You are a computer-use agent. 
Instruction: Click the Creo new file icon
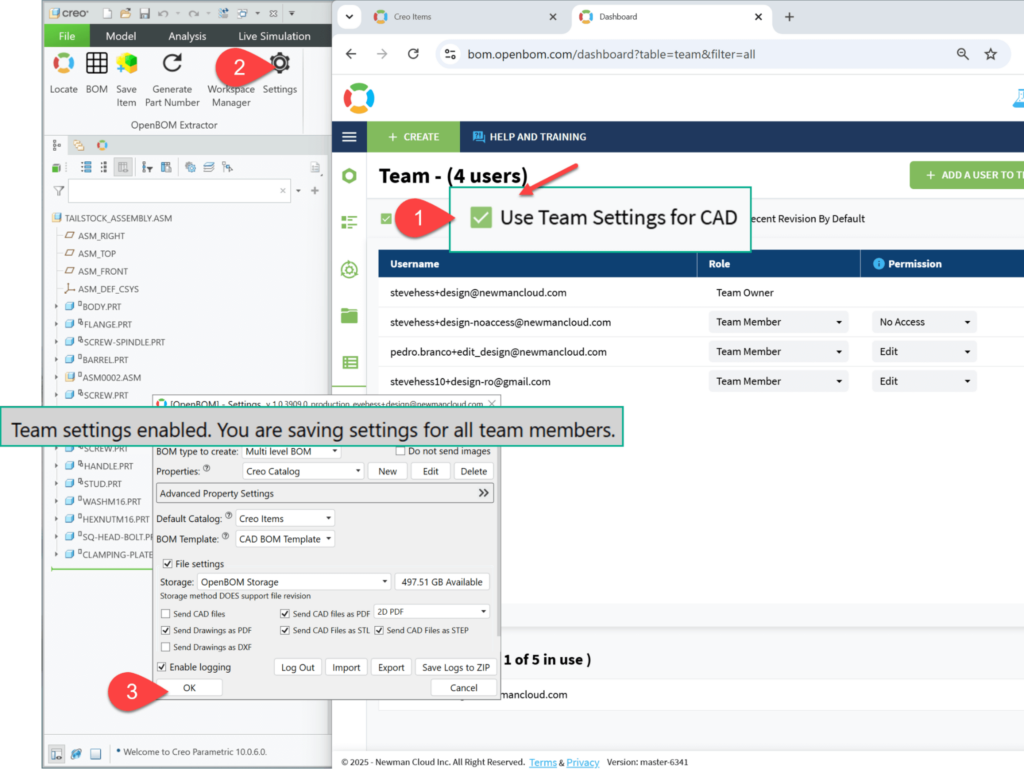[x=107, y=13]
